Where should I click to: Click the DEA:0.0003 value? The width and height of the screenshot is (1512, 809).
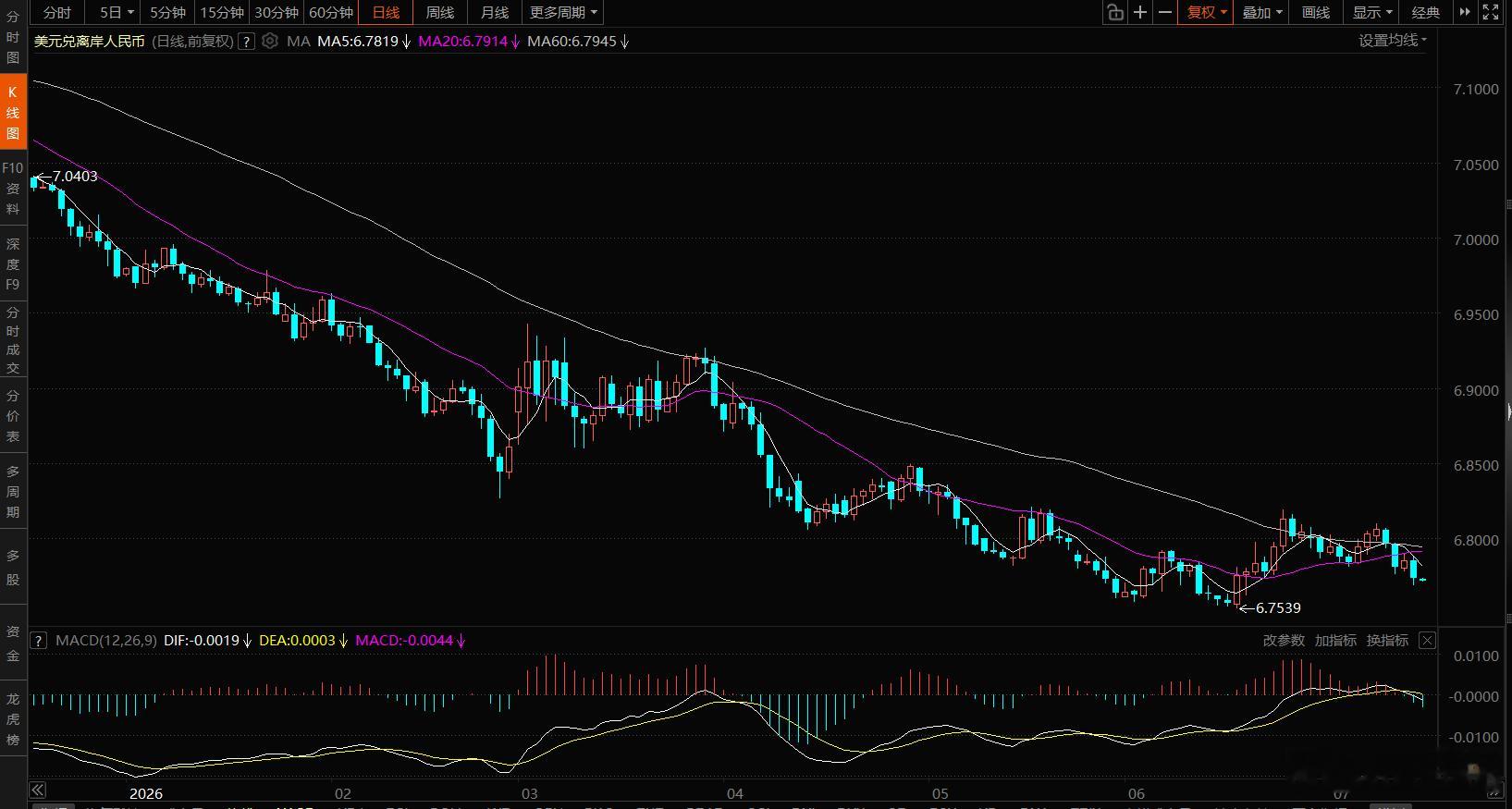297,640
